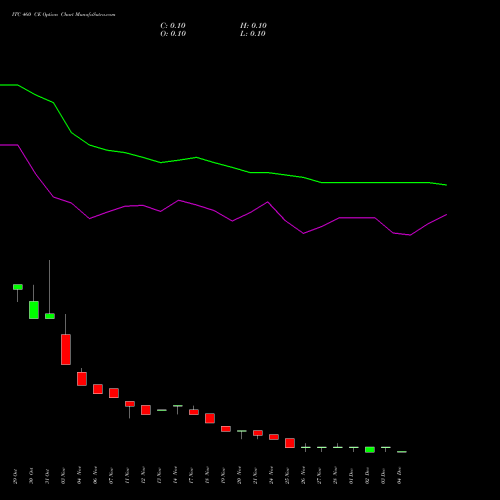The height and width of the screenshot is (500, 500).
Task: Select the 'H: 0.10' high value
Action: tap(253, 26)
